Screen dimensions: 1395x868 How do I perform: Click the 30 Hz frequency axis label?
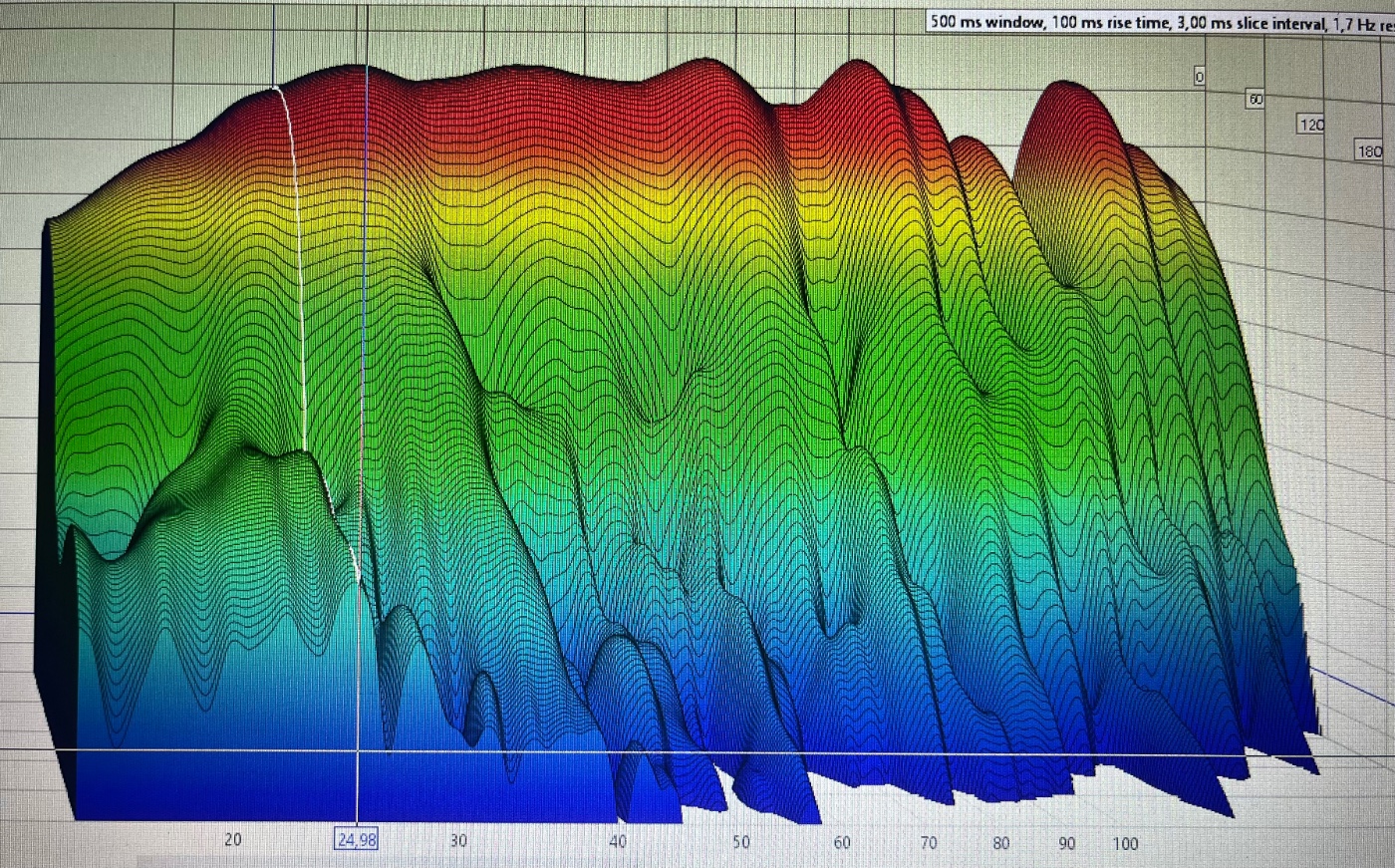(x=457, y=840)
